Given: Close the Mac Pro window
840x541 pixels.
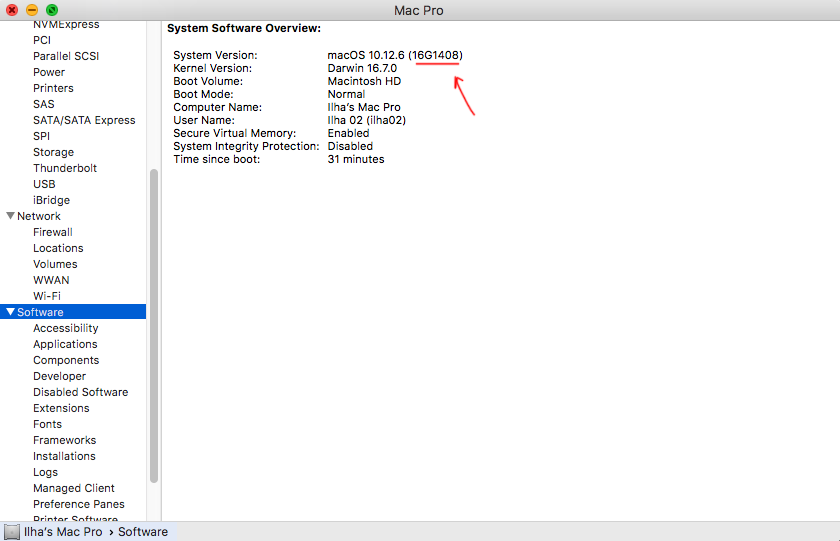Looking at the screenshot, I should (x=12, y=10).
